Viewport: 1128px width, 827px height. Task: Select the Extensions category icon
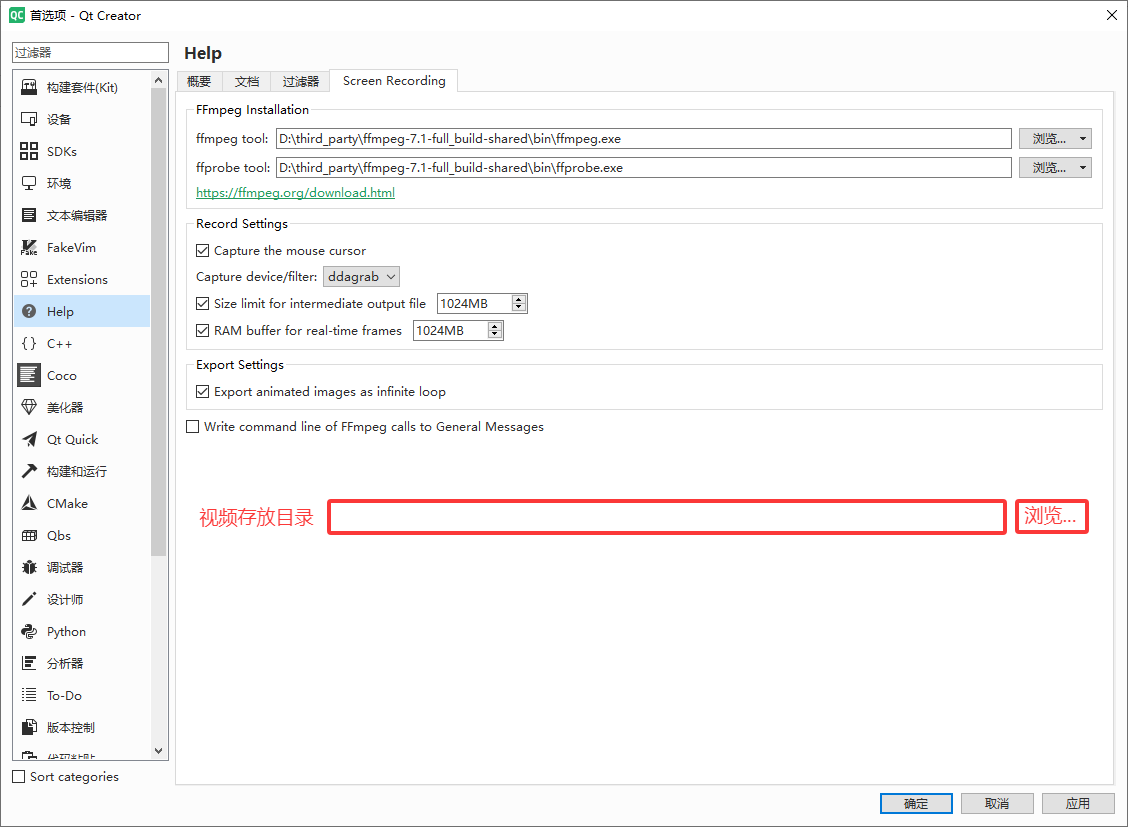click(x=29, y=280)
